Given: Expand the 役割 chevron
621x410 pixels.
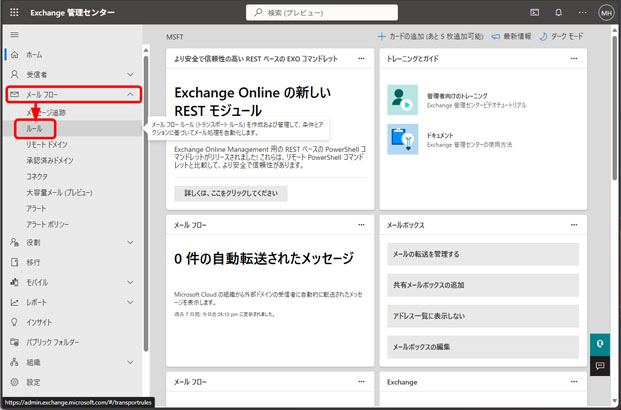Looking at the screenshot, I should click(130, 242).
